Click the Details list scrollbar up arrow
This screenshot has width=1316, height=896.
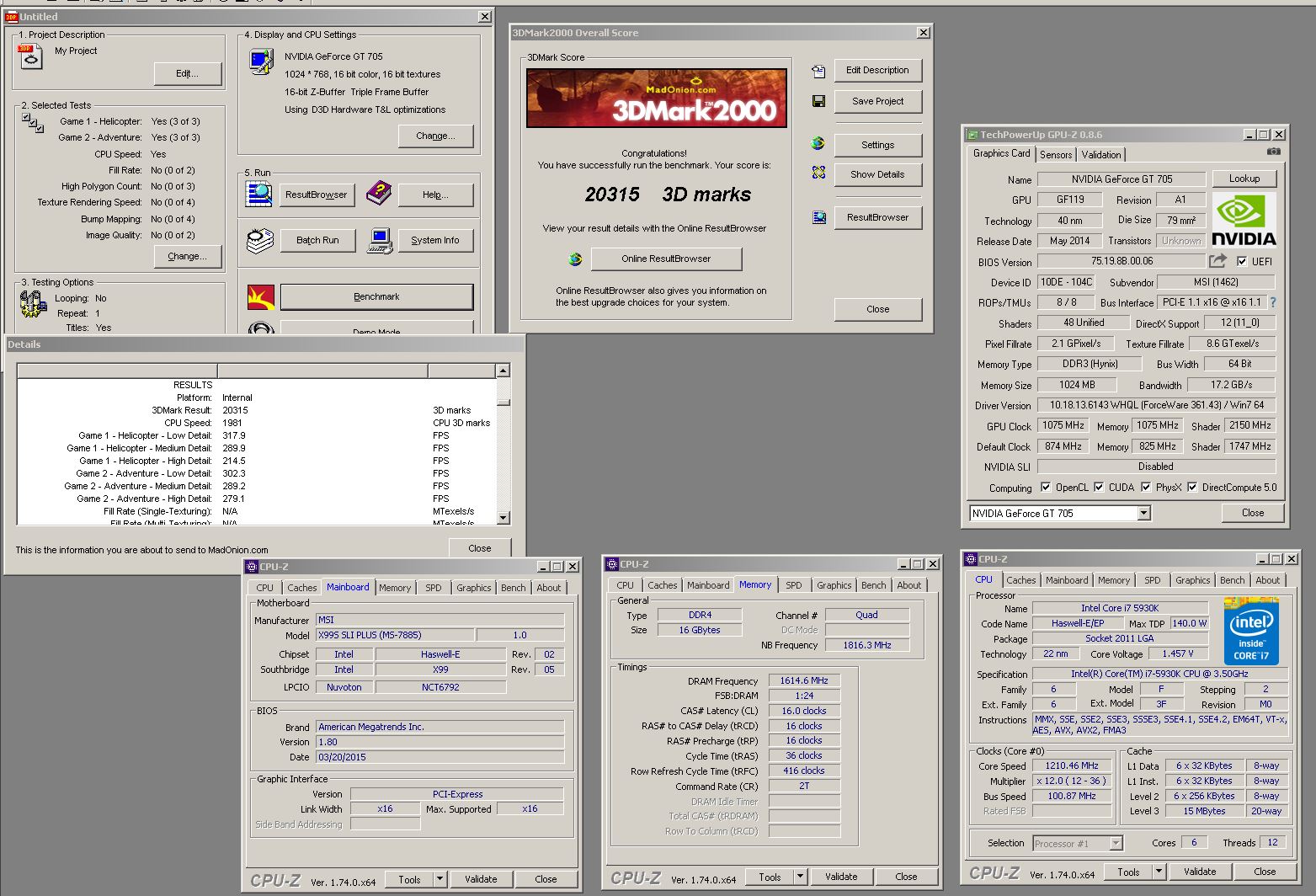click(x=503, y=371)
